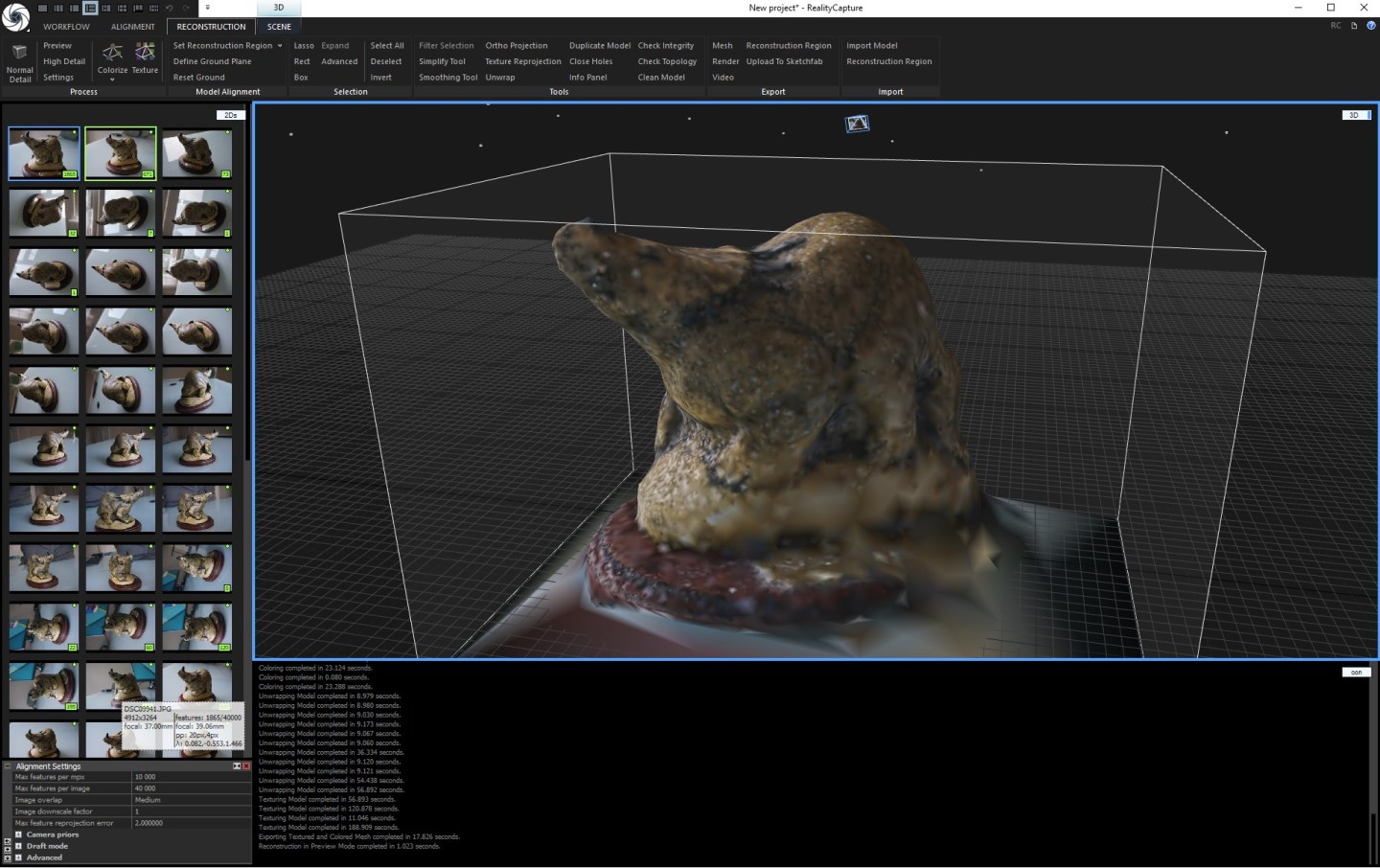Screen dimensions: 1380x868
Task: Click the Image overlap Medium value
Action: coord(192,800)
